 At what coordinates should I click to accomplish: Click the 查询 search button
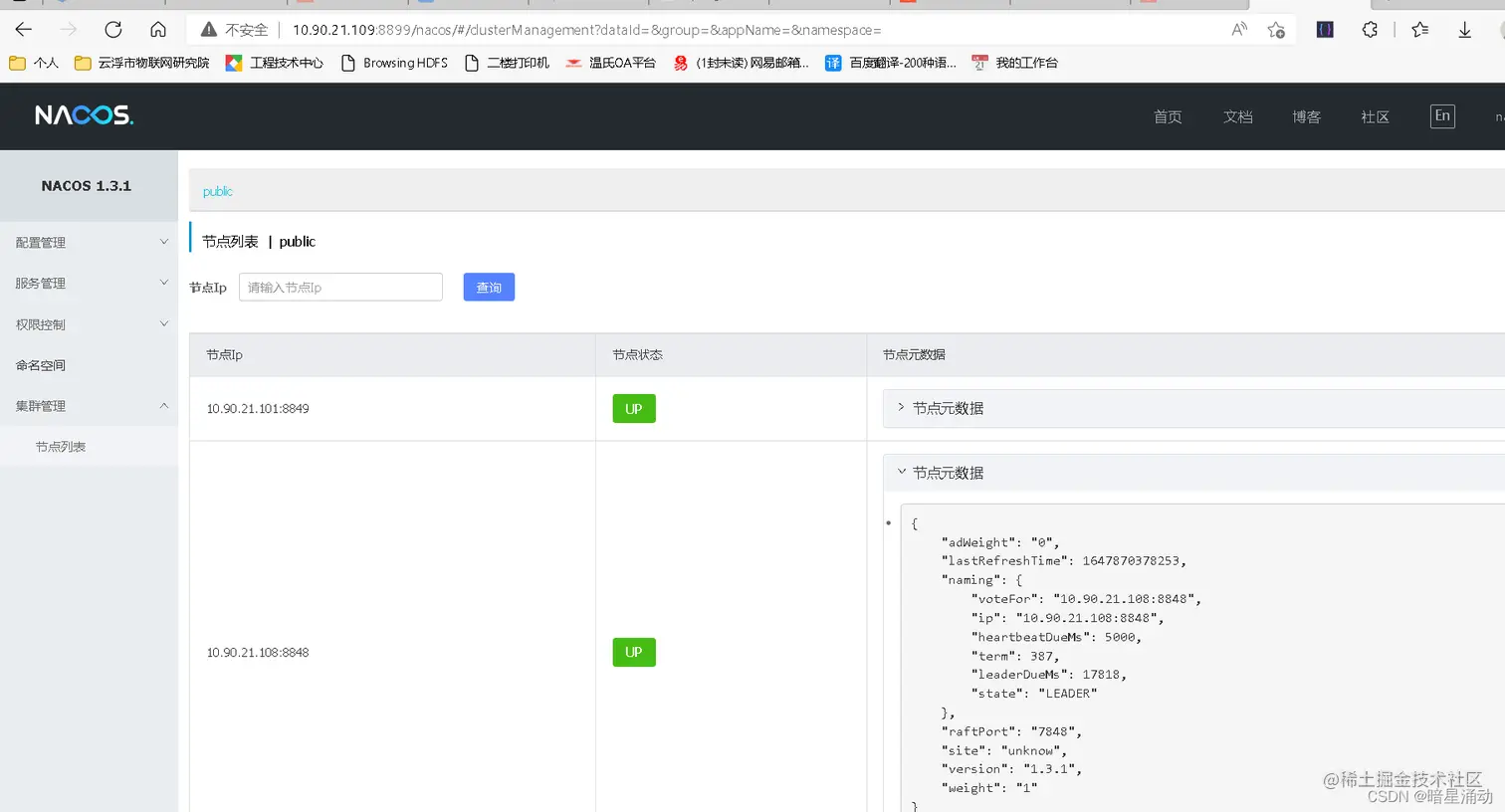(489, 287)
